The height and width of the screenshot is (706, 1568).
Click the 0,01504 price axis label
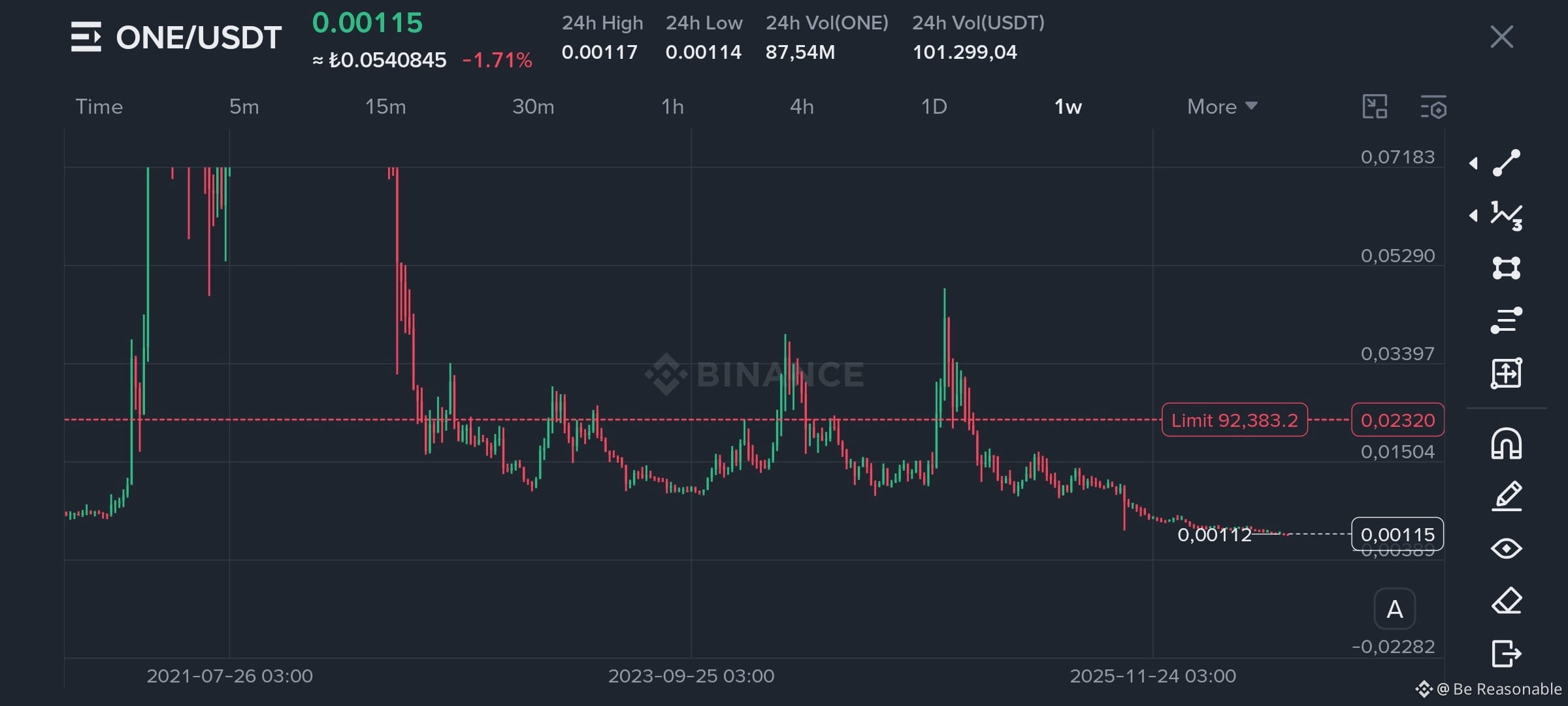tap(1397, 452)
